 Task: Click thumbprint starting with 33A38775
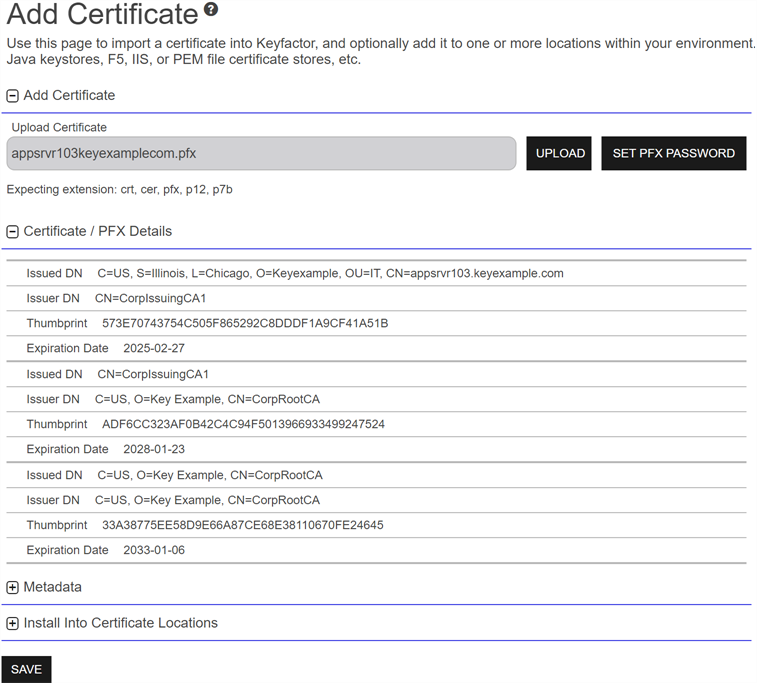(242, 525)
